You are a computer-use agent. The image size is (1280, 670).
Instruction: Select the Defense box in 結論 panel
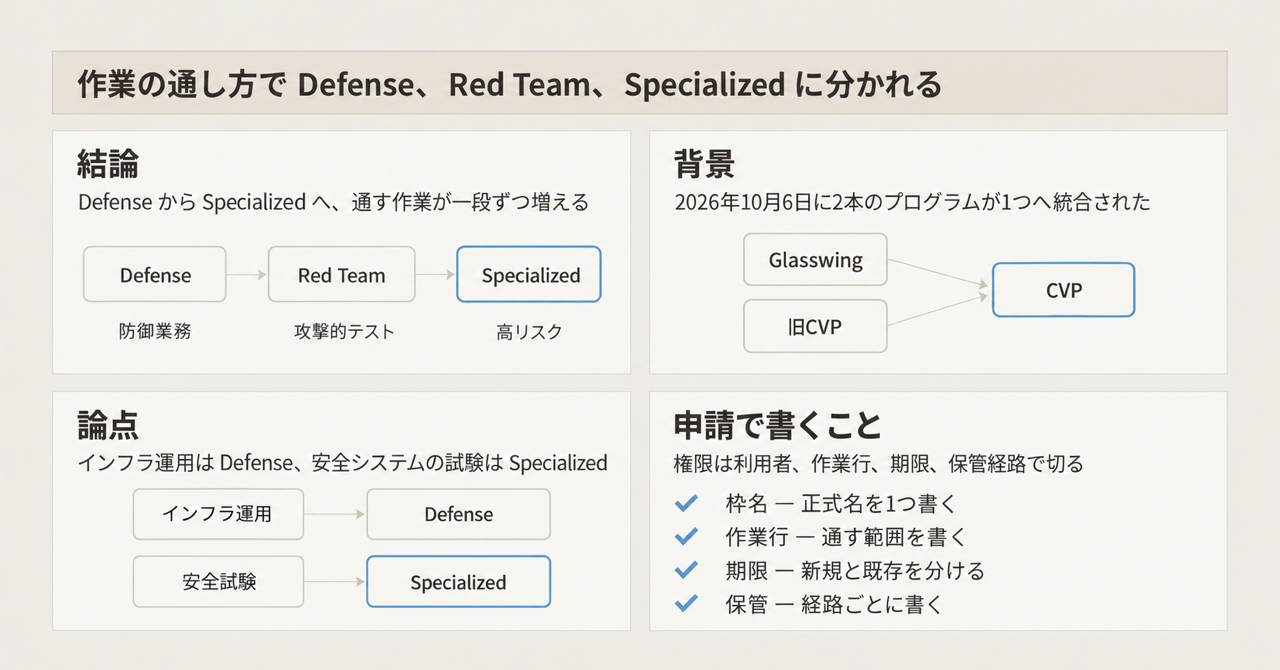[x=155, y=274]
